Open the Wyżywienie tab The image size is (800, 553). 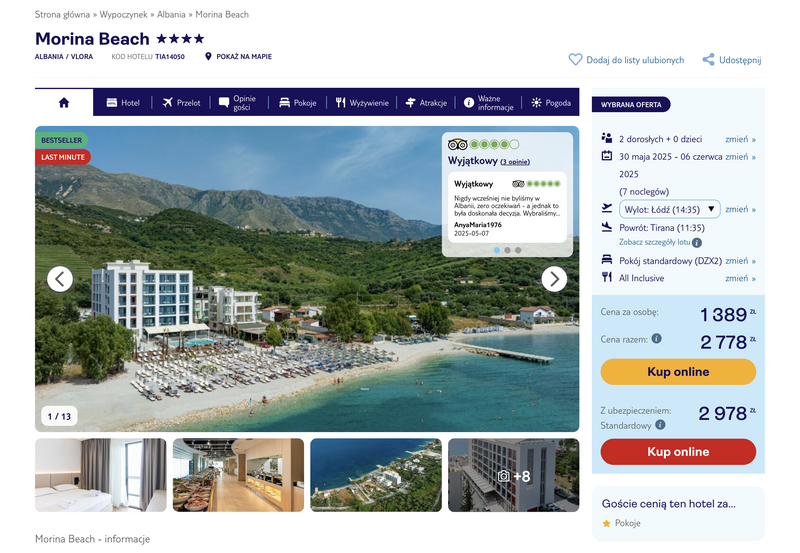(x=362, y=103)
